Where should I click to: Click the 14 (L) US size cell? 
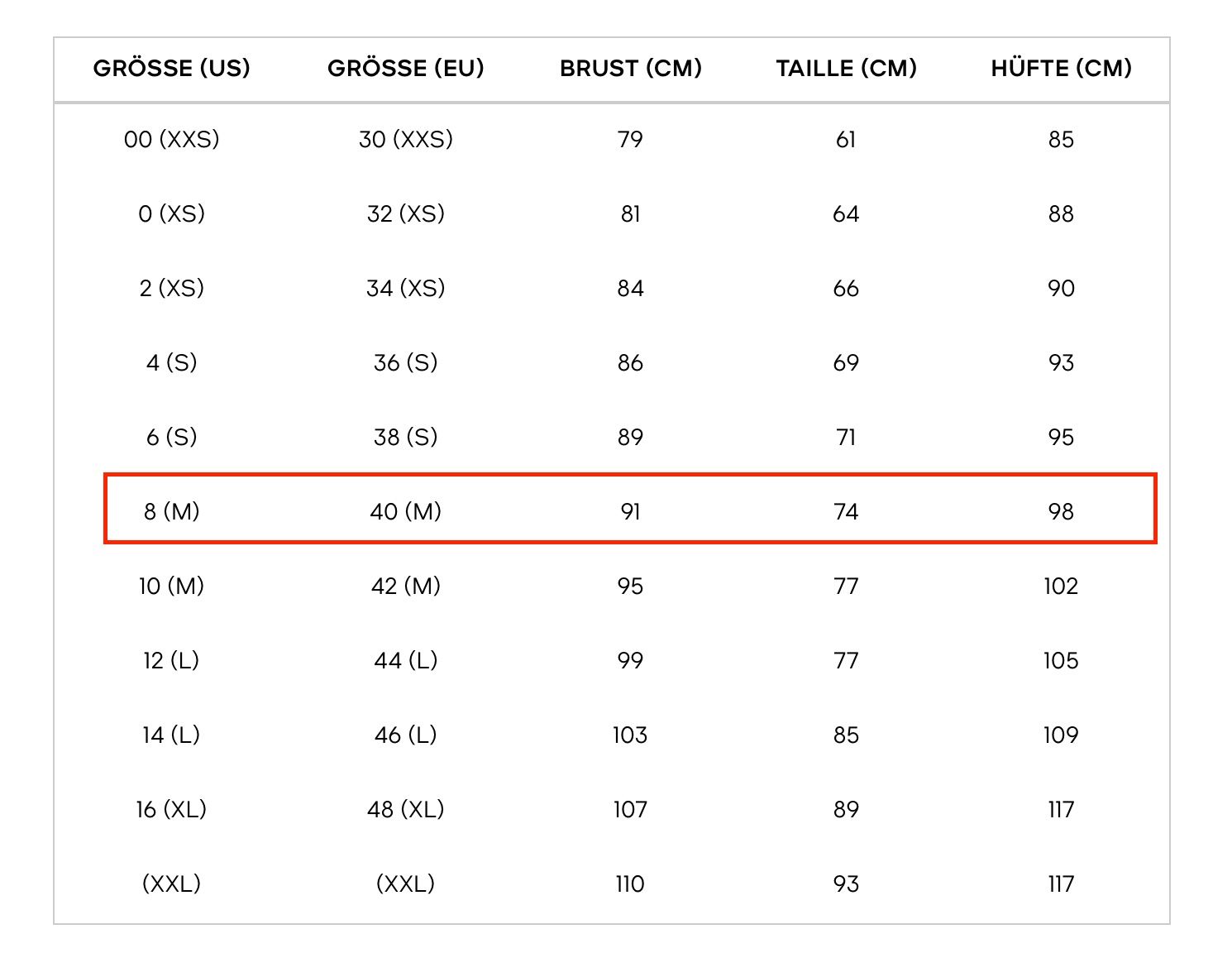click(172, 735)
